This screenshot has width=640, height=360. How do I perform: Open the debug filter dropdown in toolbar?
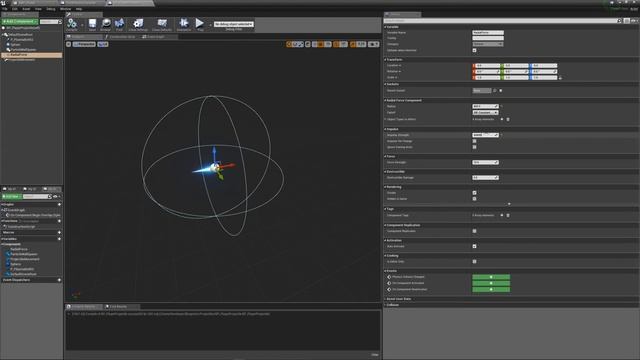pos(234,24)
